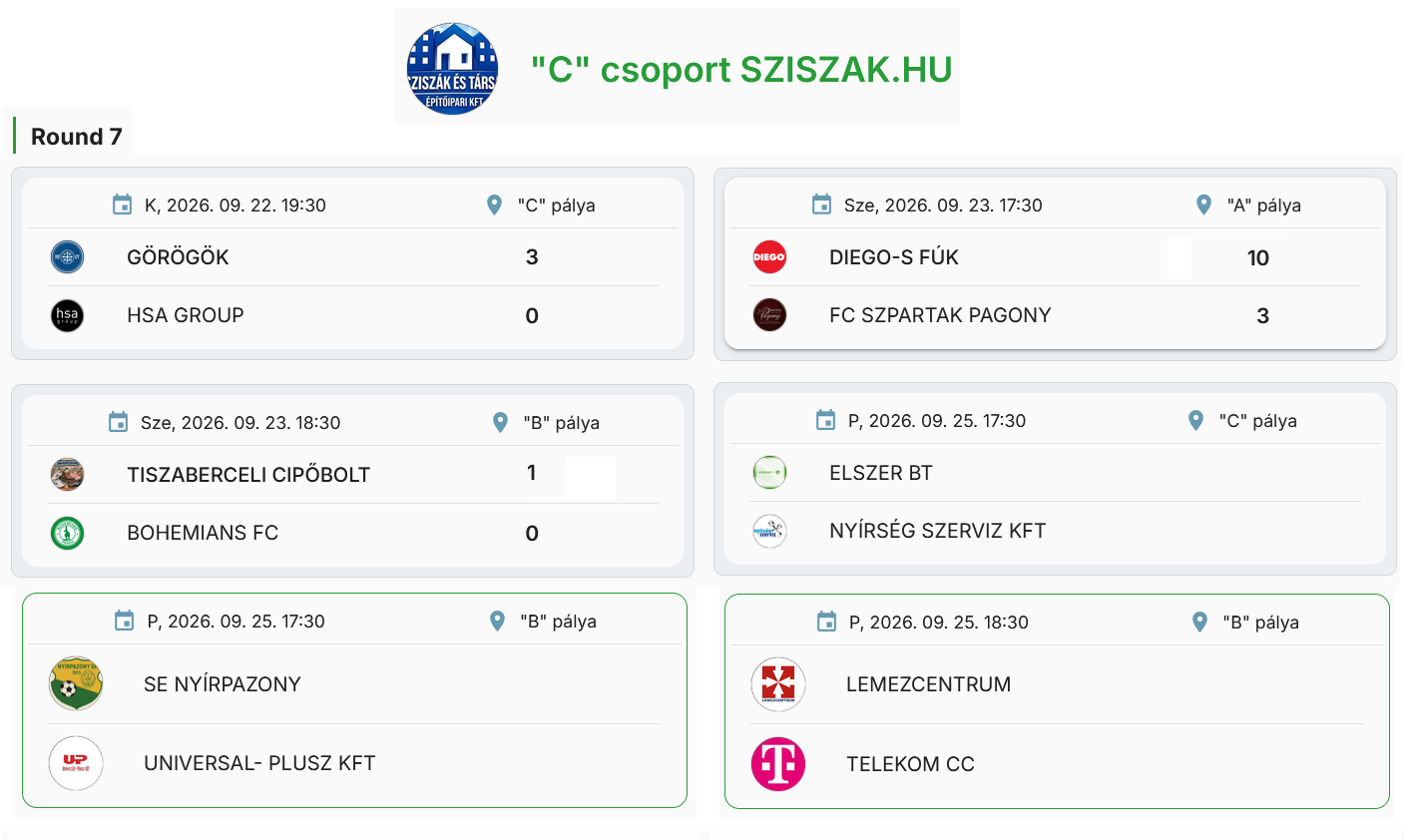Click the Universal-Plusz KFT logo
1404x840 pixels.
tap(76, 763)
